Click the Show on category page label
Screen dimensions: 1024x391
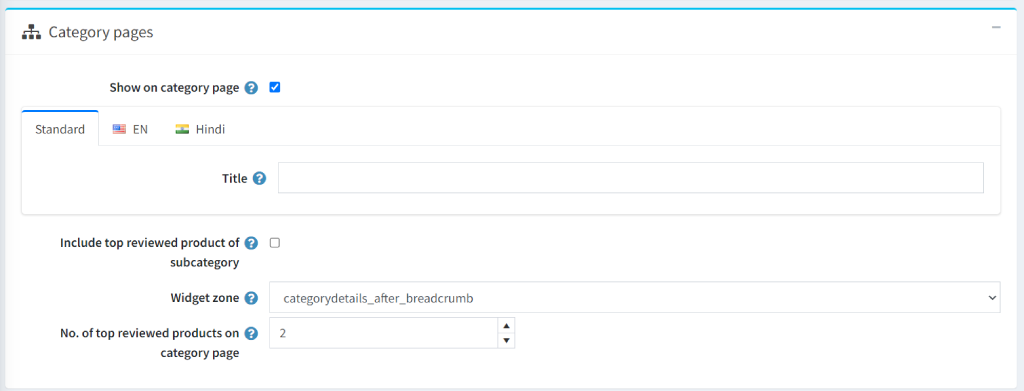point(174,87)
